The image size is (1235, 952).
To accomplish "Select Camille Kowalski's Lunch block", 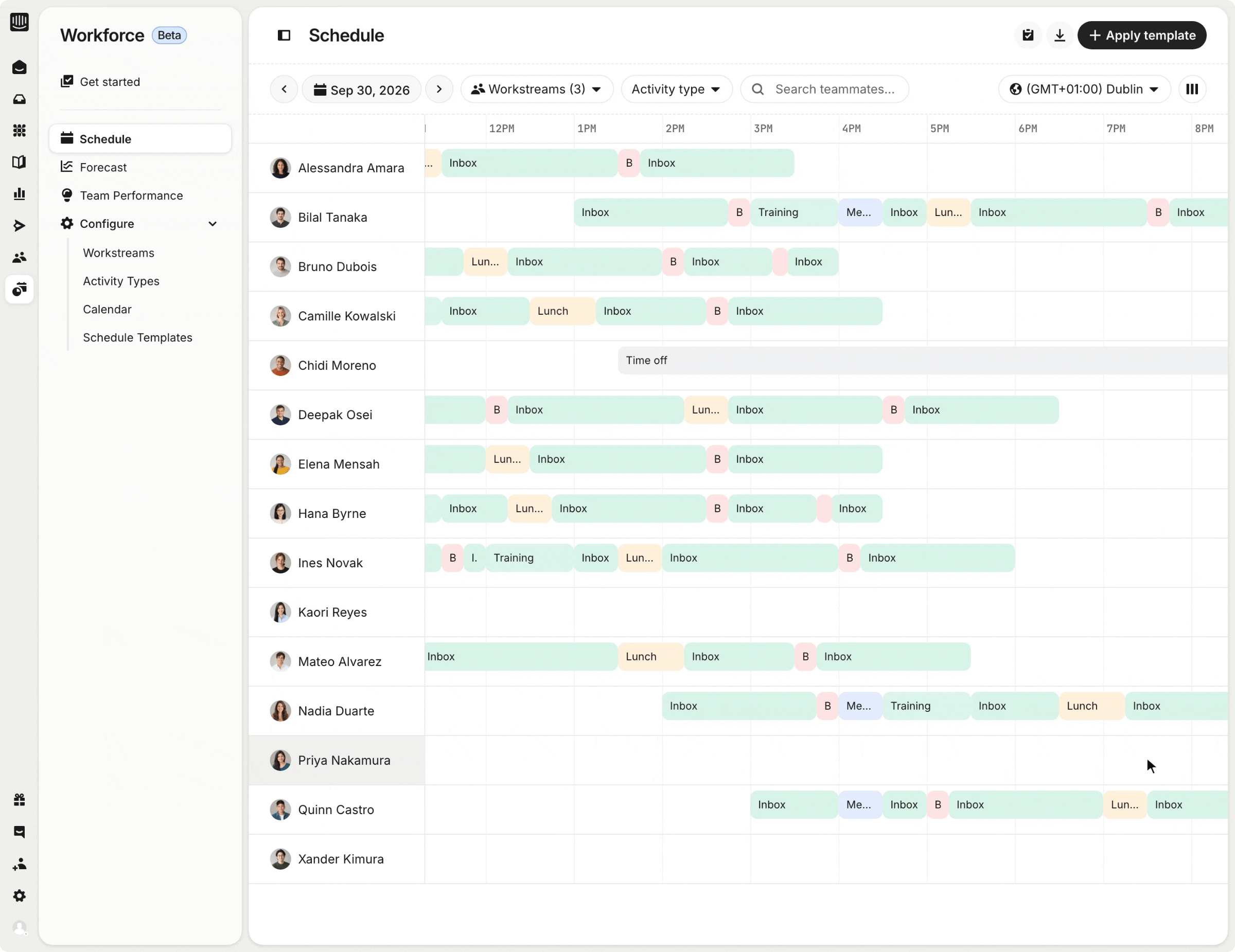I will (562, 312).
